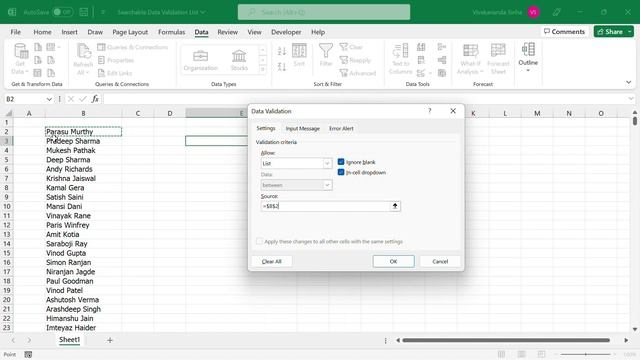The height and width of the screenshot is (360, 640).
Task: Click the Forecast Sheet icon
Action: point(498,59)
